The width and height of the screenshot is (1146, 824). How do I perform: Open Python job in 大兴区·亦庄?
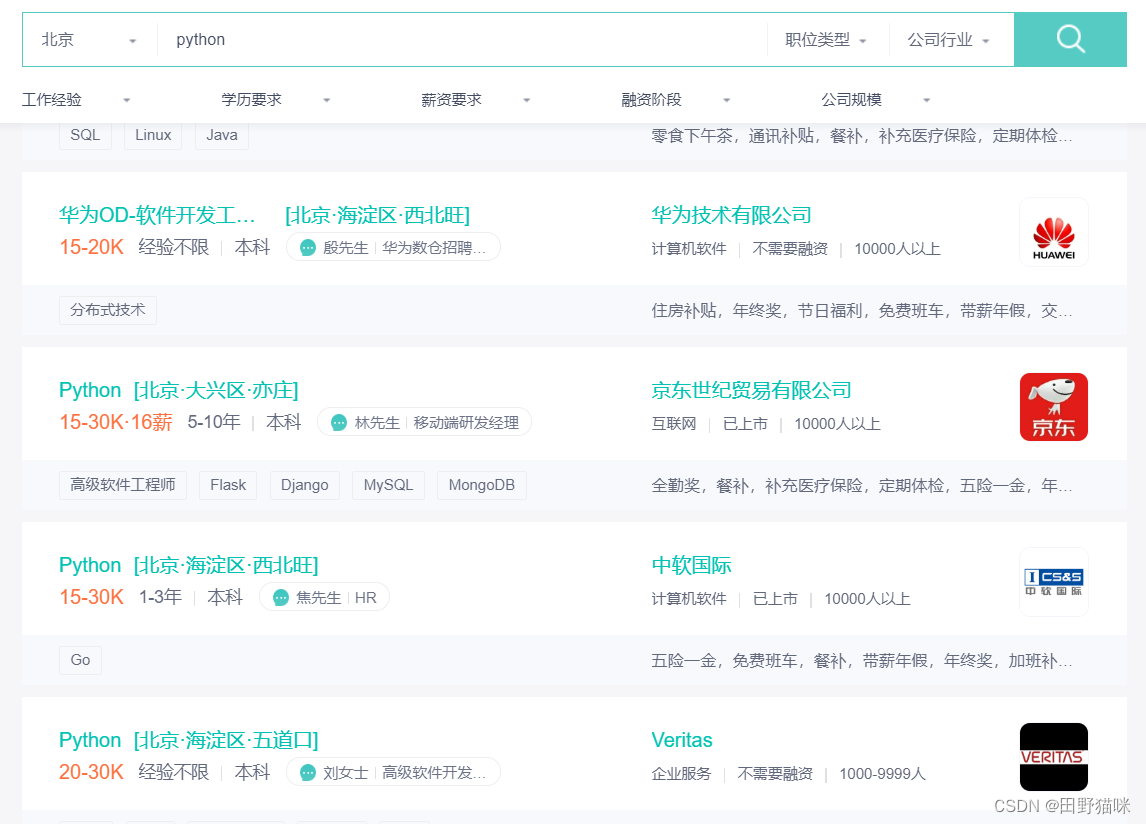[x=178, y=390]
